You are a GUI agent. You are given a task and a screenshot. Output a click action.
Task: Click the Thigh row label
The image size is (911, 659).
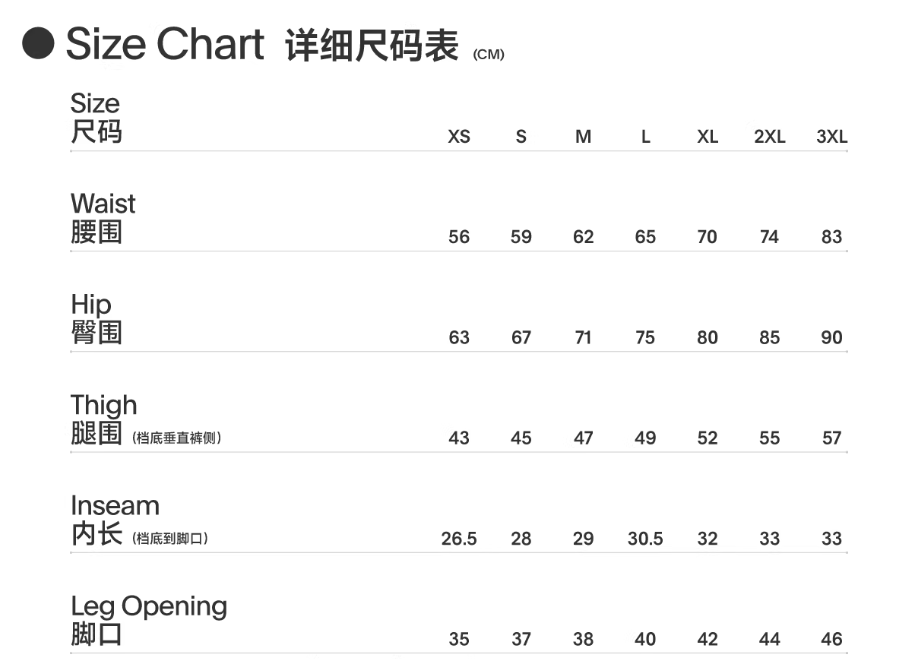(104, 420)
